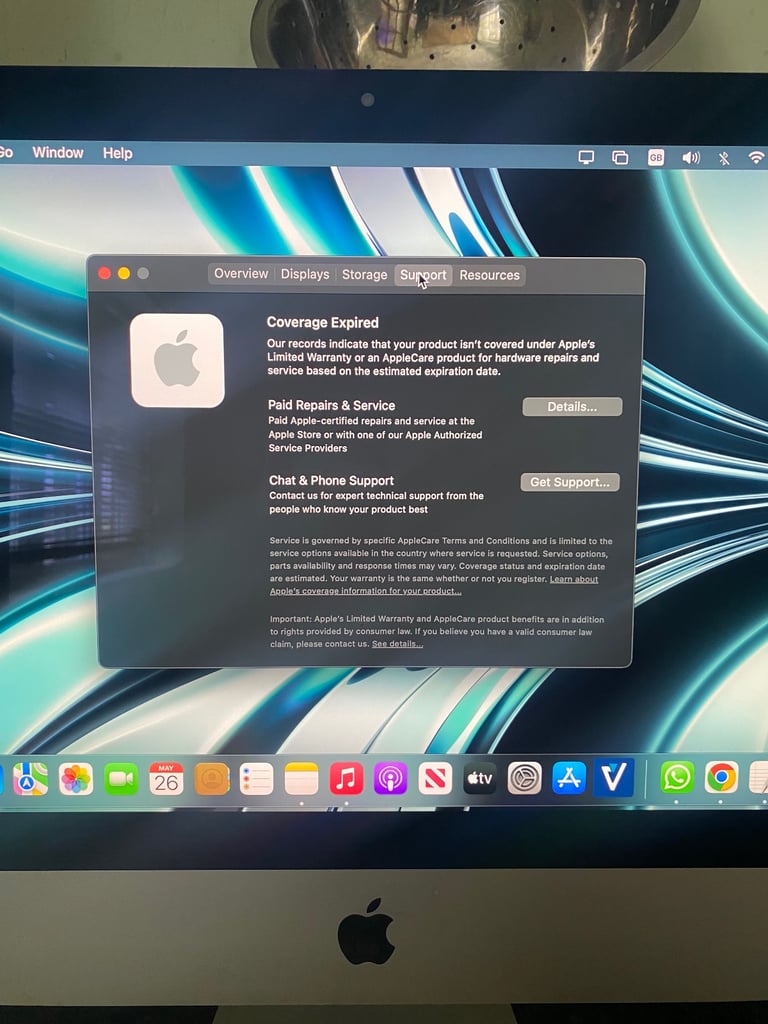Launch Music from the dock
The height and width of the screenshot is (1024, 768).
pyautogui.click(x=346, y=778)
